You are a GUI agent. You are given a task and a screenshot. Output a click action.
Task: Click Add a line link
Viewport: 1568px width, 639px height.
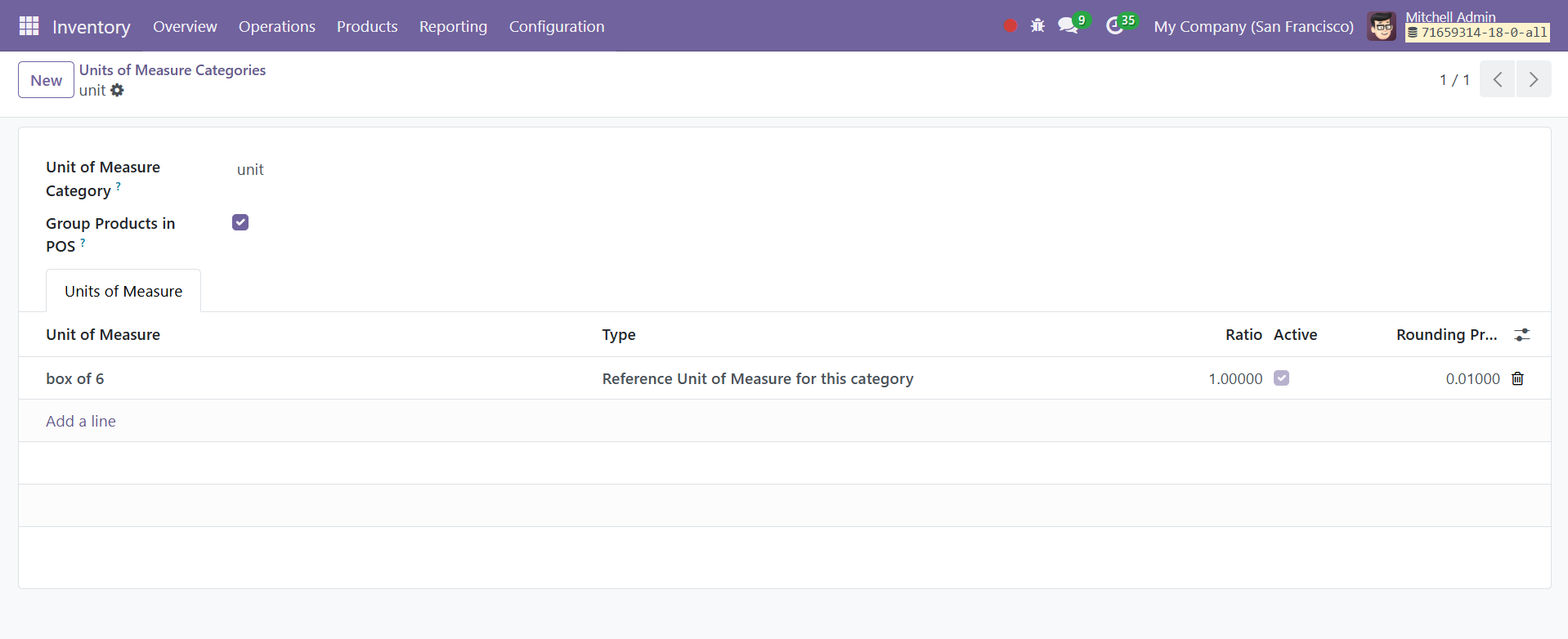[81, 421]
